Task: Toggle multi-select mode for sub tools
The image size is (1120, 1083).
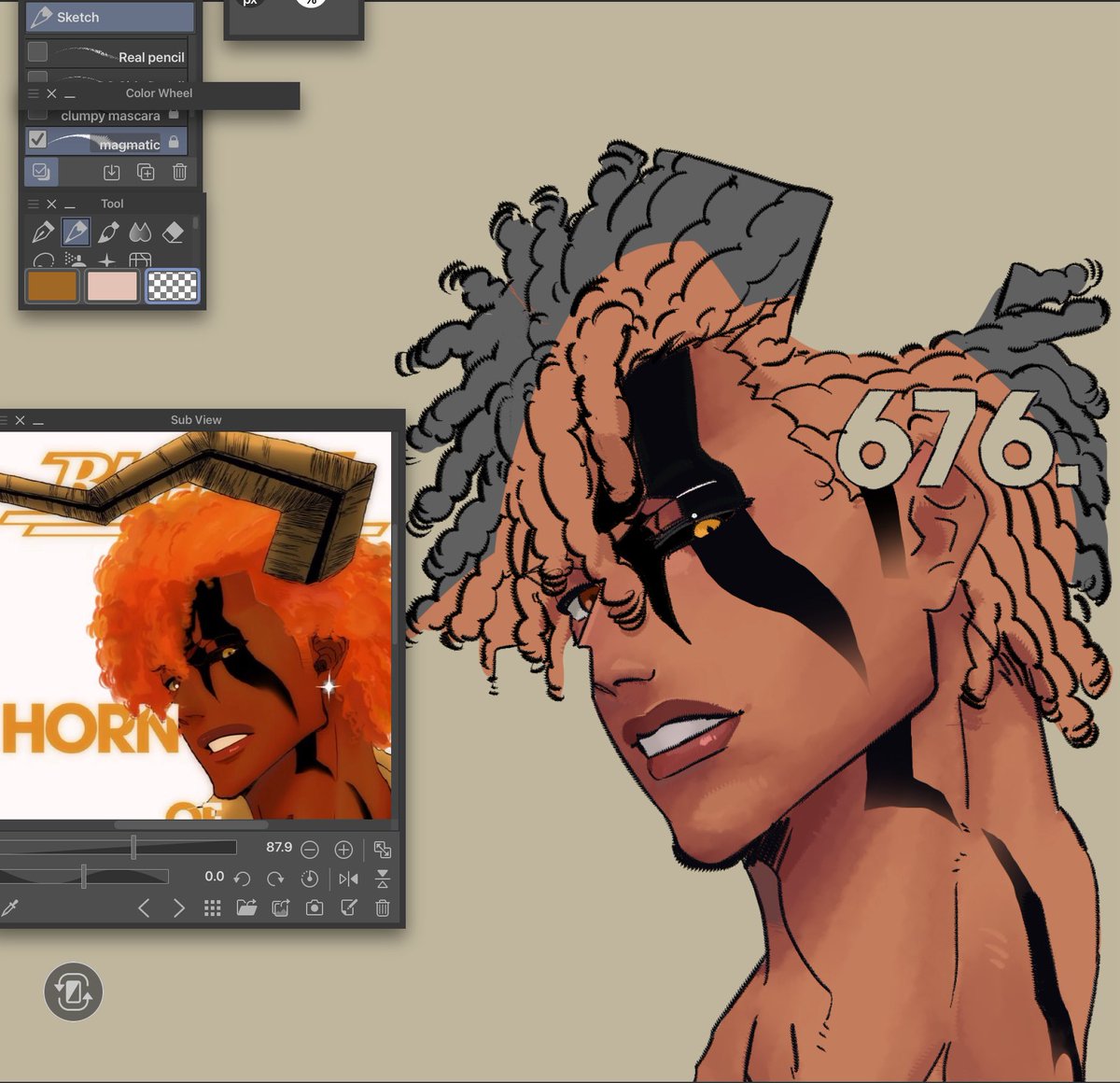Action: point(41,172)
